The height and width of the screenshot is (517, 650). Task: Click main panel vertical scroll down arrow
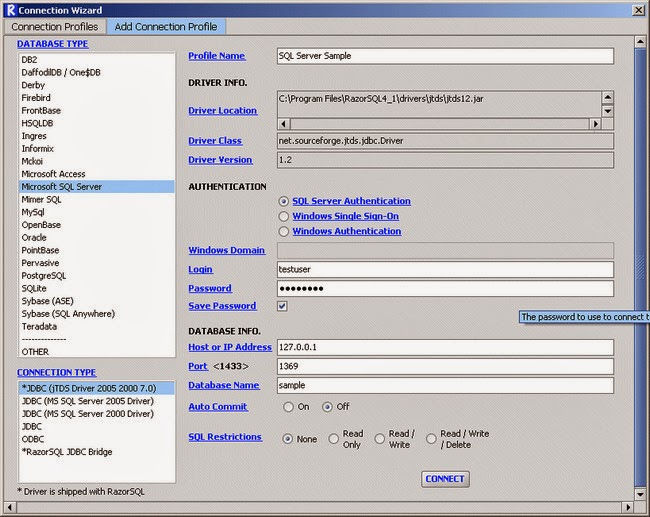(640, 495)
